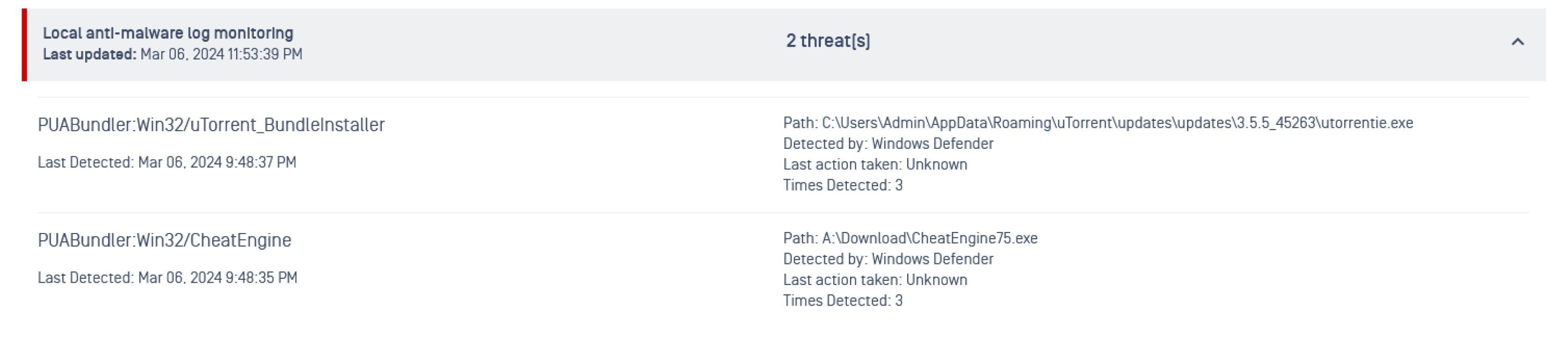Click the Last updated timestamp in header
Viewport: 1568px width, 358px height.
(x=221, y=54)
